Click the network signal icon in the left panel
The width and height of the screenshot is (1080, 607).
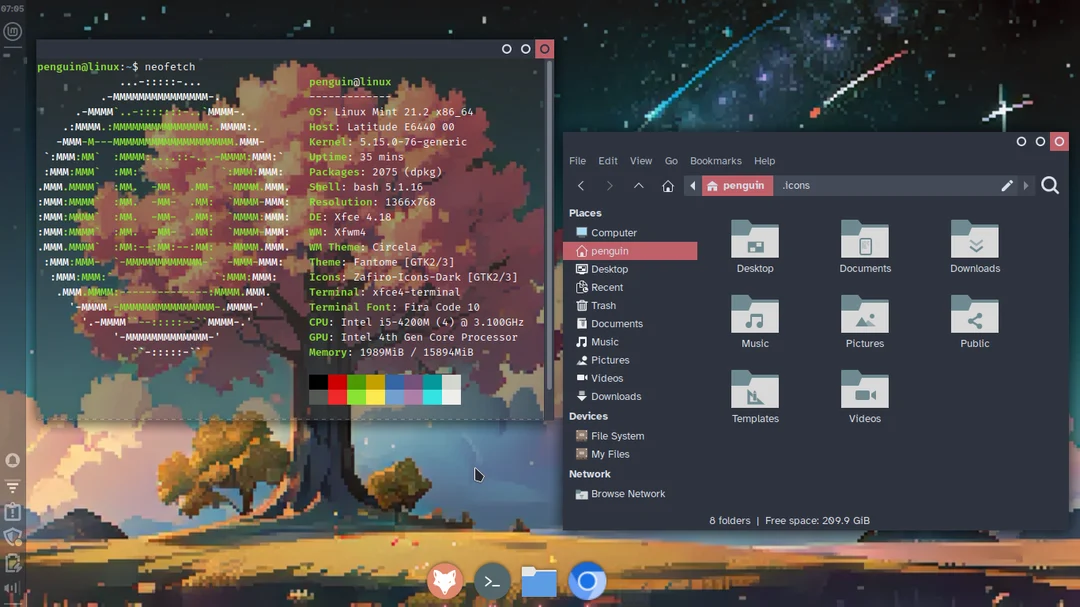point(12,486)
